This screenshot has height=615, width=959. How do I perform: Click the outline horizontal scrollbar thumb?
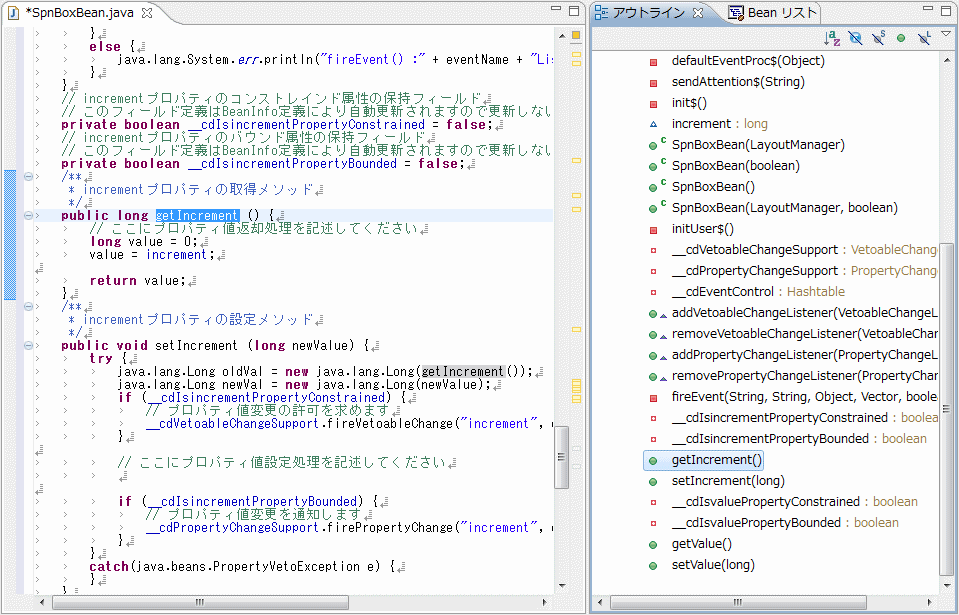tap(739, 602)
